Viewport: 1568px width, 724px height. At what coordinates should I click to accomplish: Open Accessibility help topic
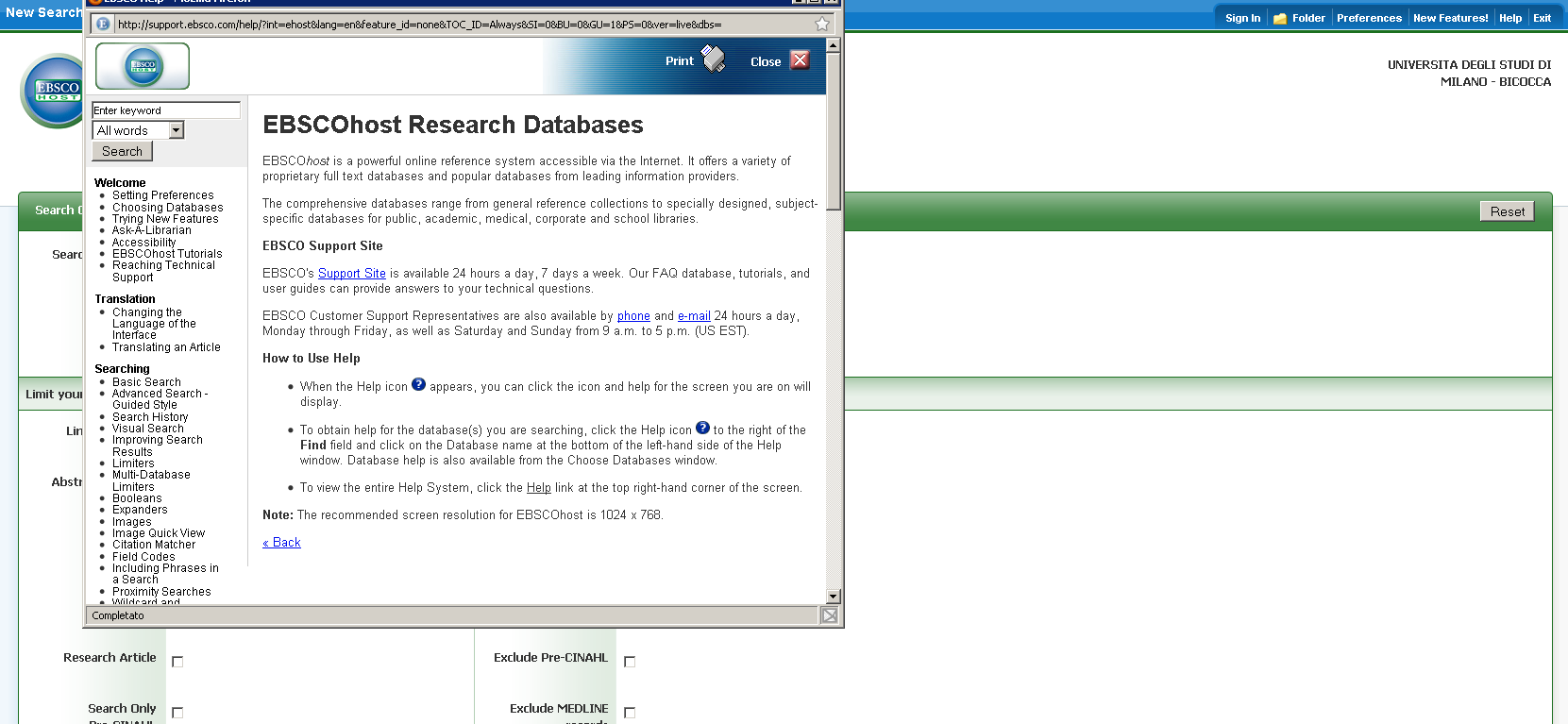[143, 243]
